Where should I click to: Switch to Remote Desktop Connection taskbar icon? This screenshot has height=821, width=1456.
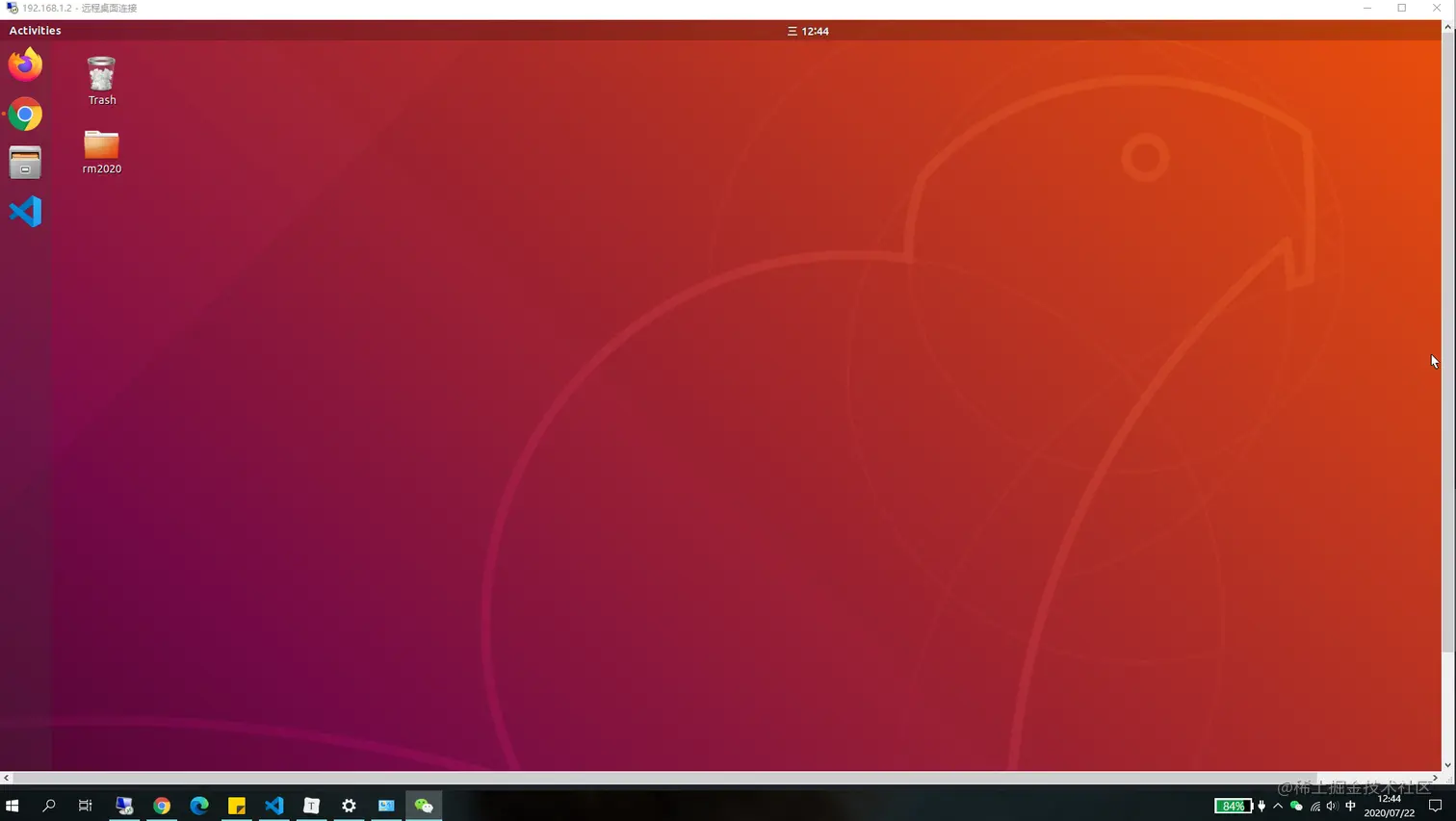coord(124,806)
